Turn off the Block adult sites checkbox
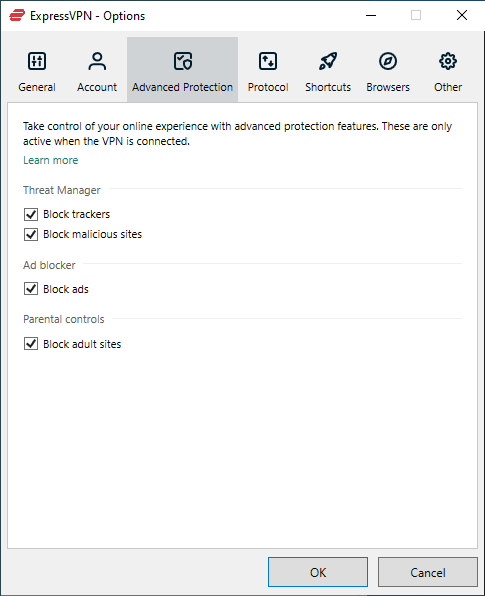Viewport: 485px width, 596px height. pos(31,344)
